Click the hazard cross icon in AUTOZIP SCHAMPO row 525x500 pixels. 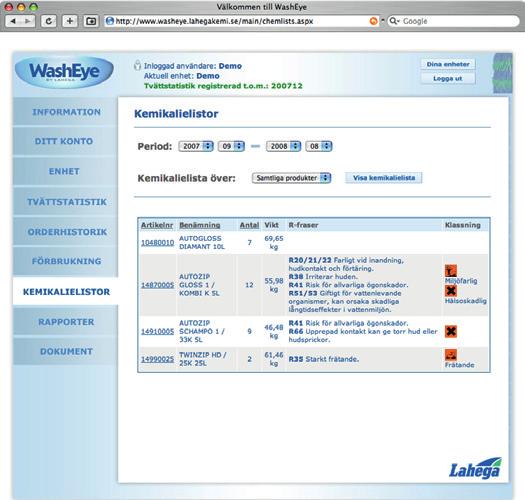[x=451, y=332]
